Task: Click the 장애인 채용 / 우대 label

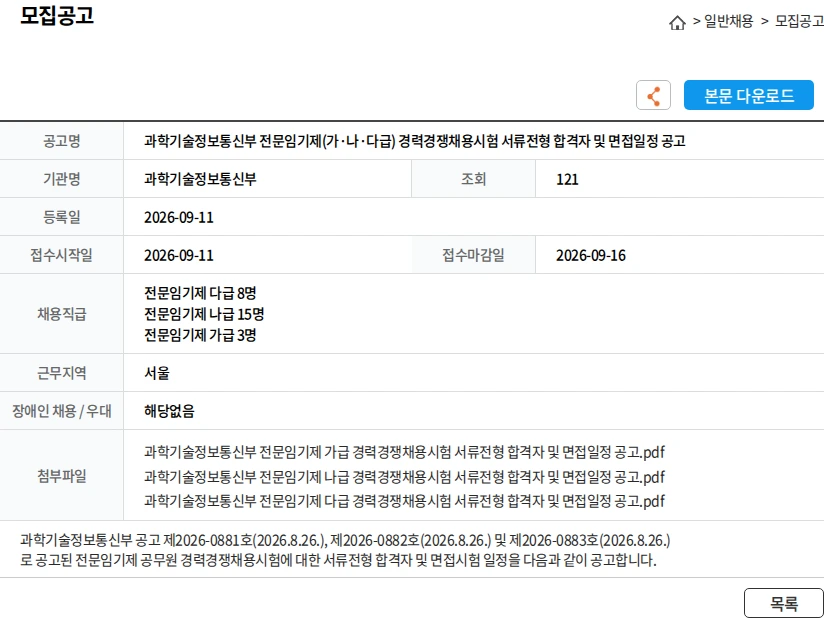Action: pos(61,411)
